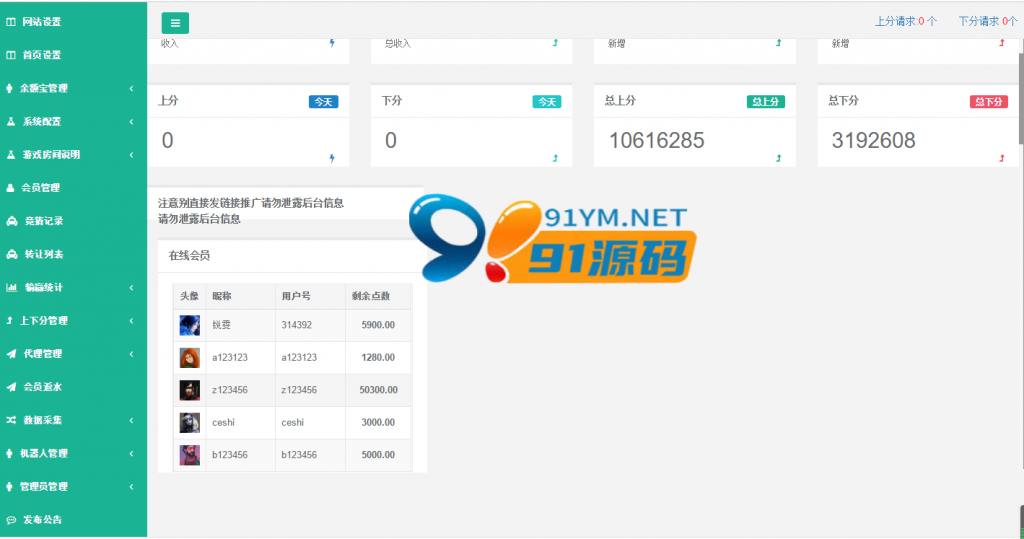Image resolution: width=1024 pixels, height=539 pixels.
Task: Open the 上分请求 link in header
Action: pyautogui.click(x=906, y=22)
